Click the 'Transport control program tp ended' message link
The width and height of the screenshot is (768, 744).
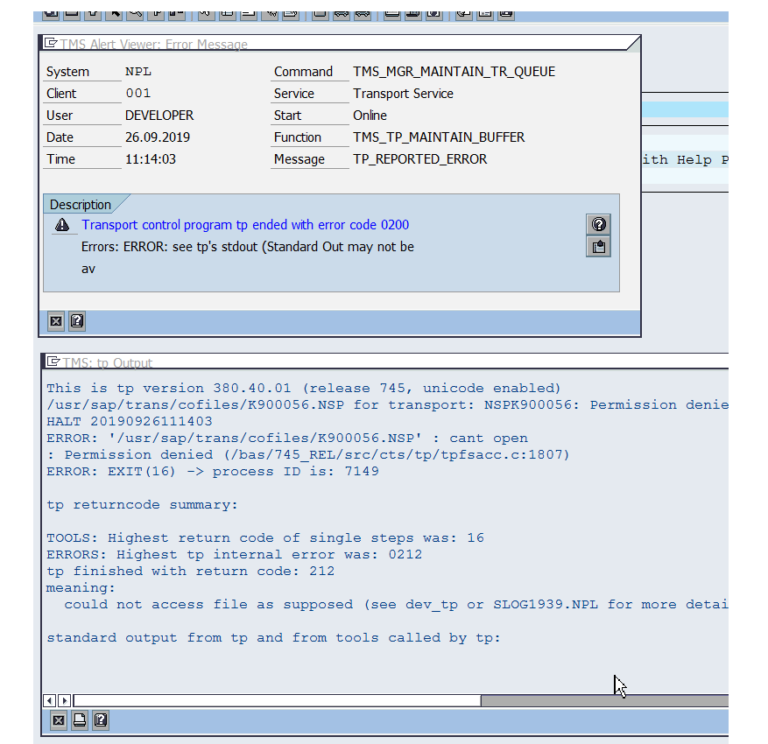(x=245, y=225)
